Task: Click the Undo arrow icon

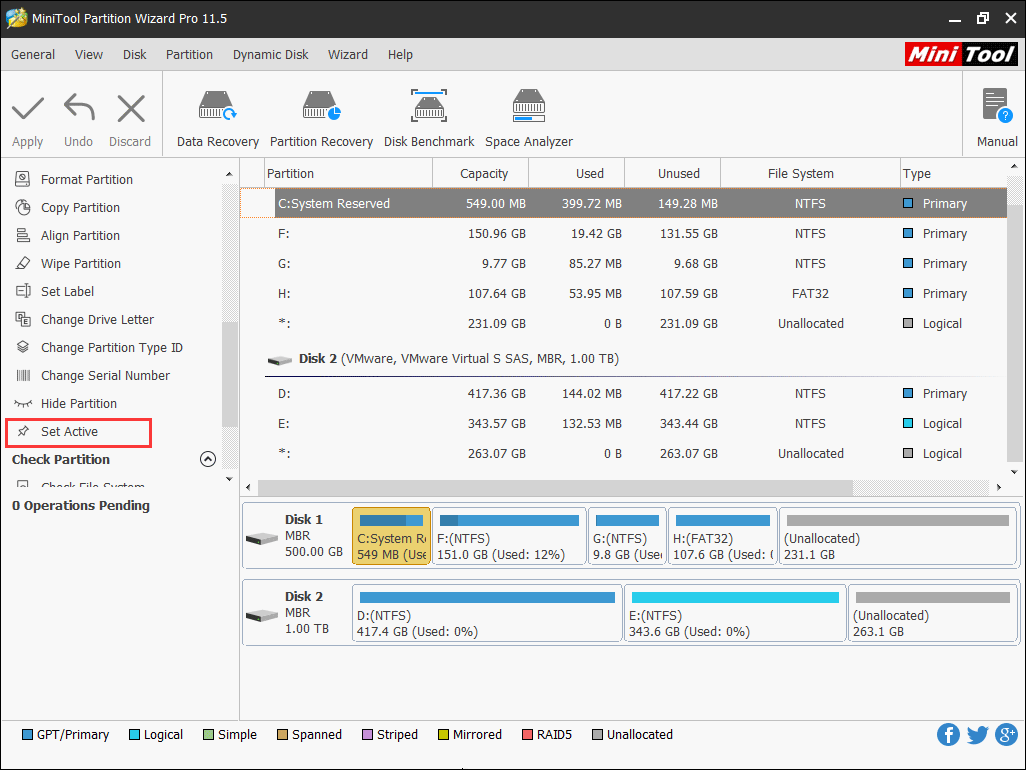Action: tap(79, 107)
